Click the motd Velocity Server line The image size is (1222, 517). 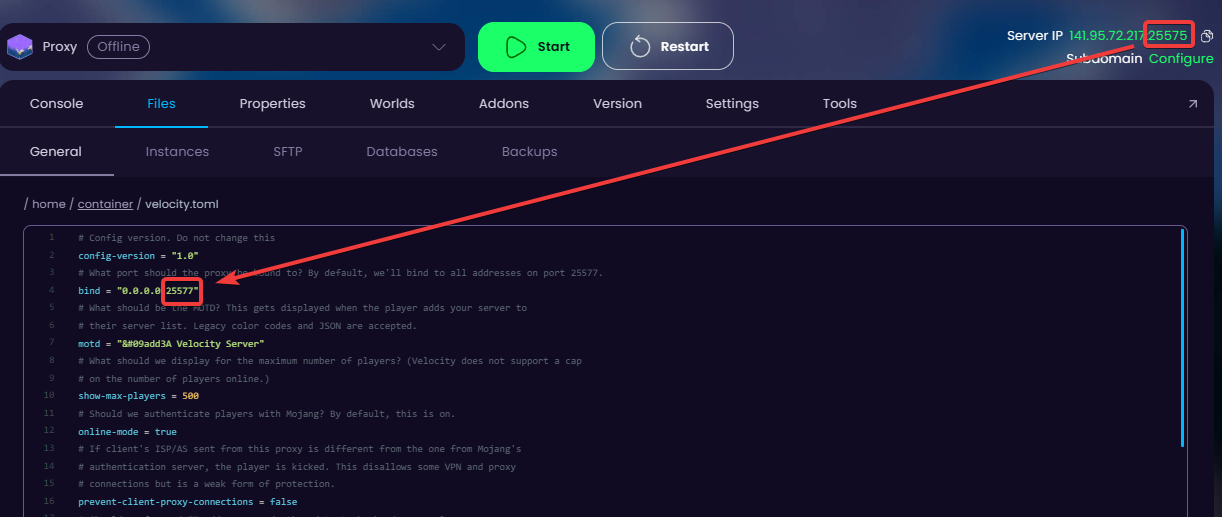[x=171, y=344]
